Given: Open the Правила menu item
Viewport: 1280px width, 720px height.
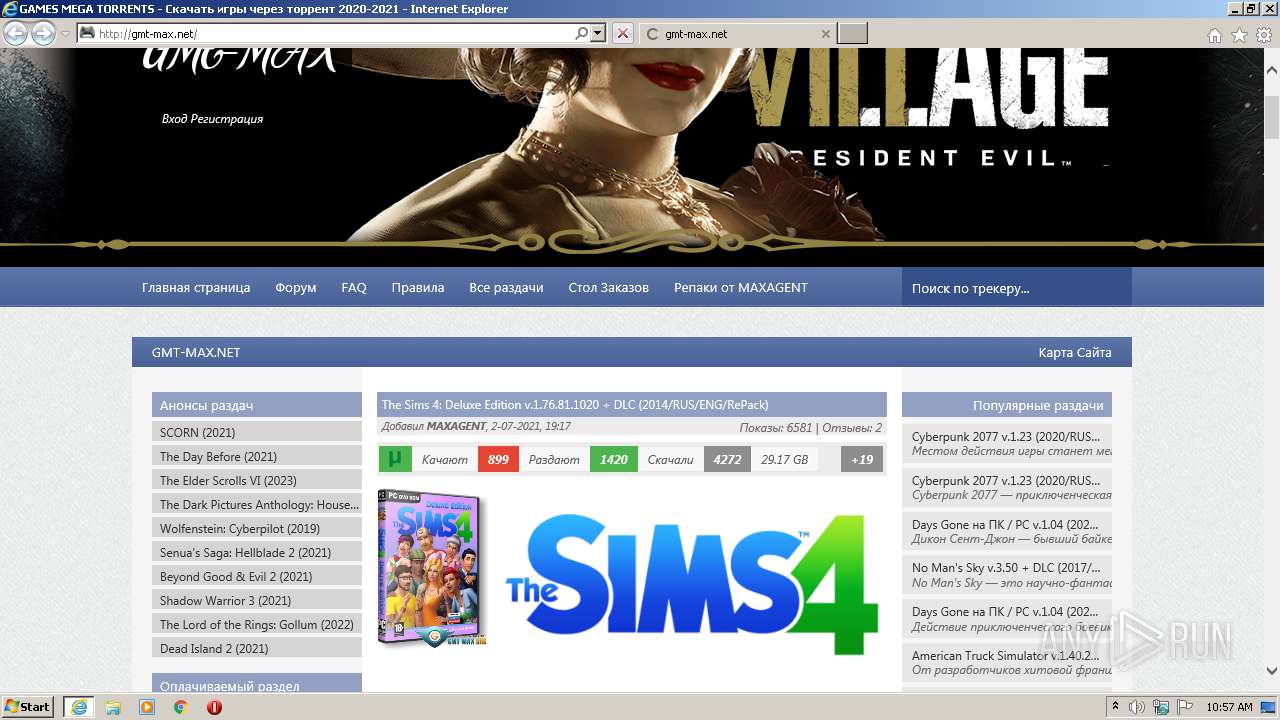Looking at the screenshot, I should pos(418,287).
